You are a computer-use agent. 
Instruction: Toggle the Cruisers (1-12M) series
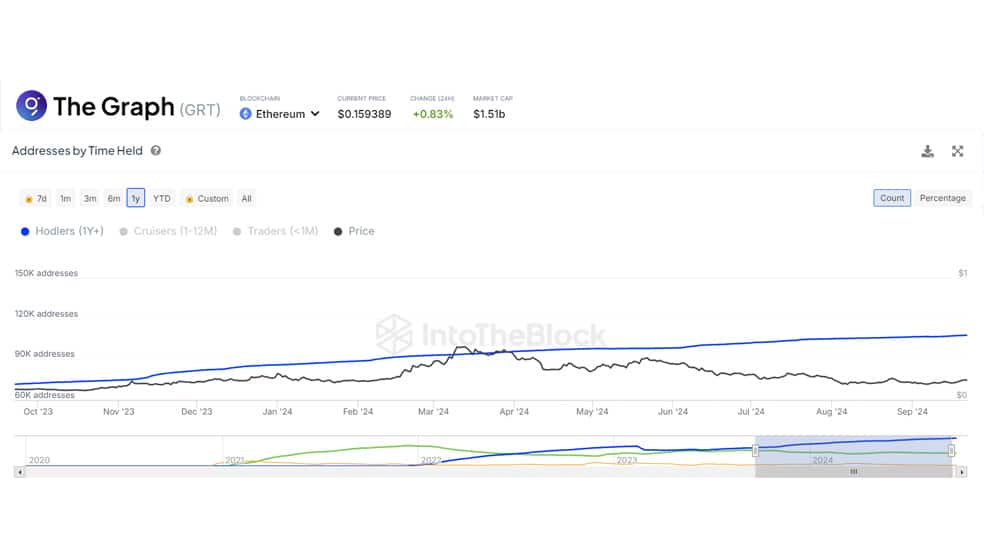168,231
